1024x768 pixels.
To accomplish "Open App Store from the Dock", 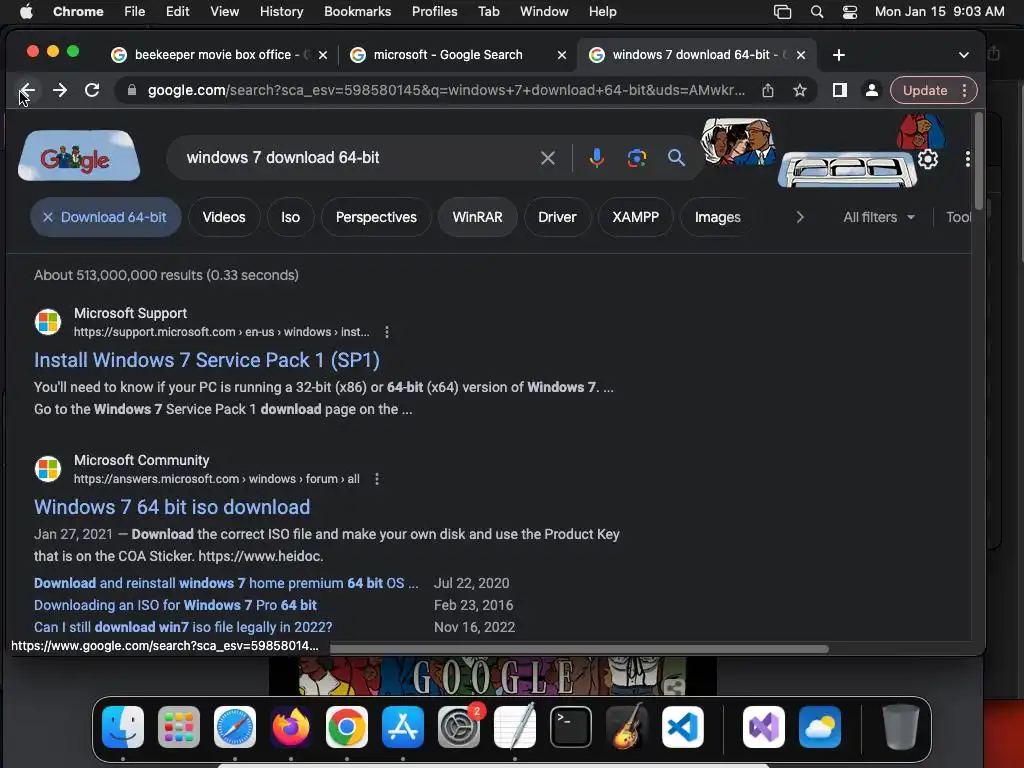I will [x=403, y=727].
